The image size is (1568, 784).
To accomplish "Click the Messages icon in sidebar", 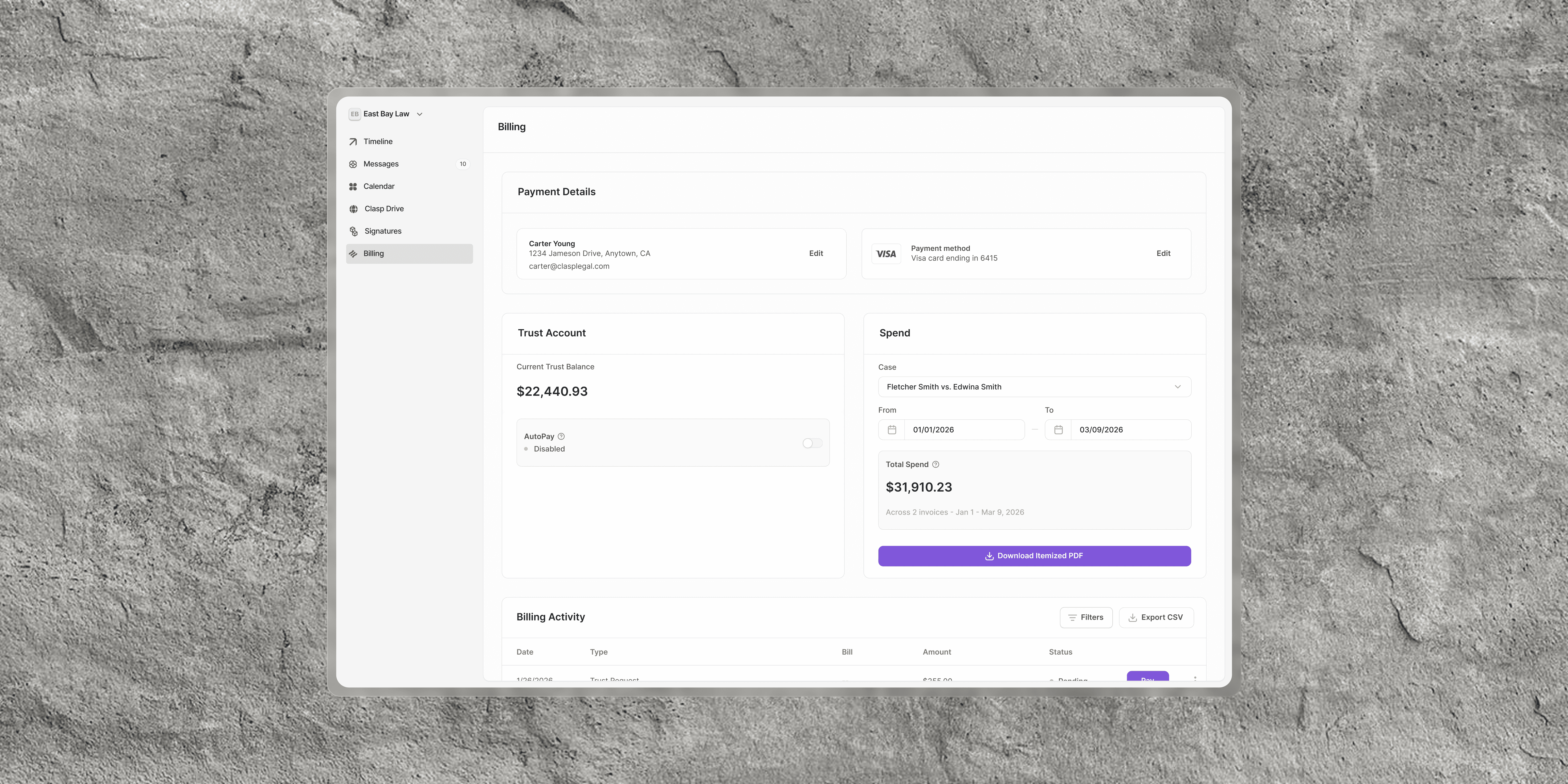I will 353,164.
